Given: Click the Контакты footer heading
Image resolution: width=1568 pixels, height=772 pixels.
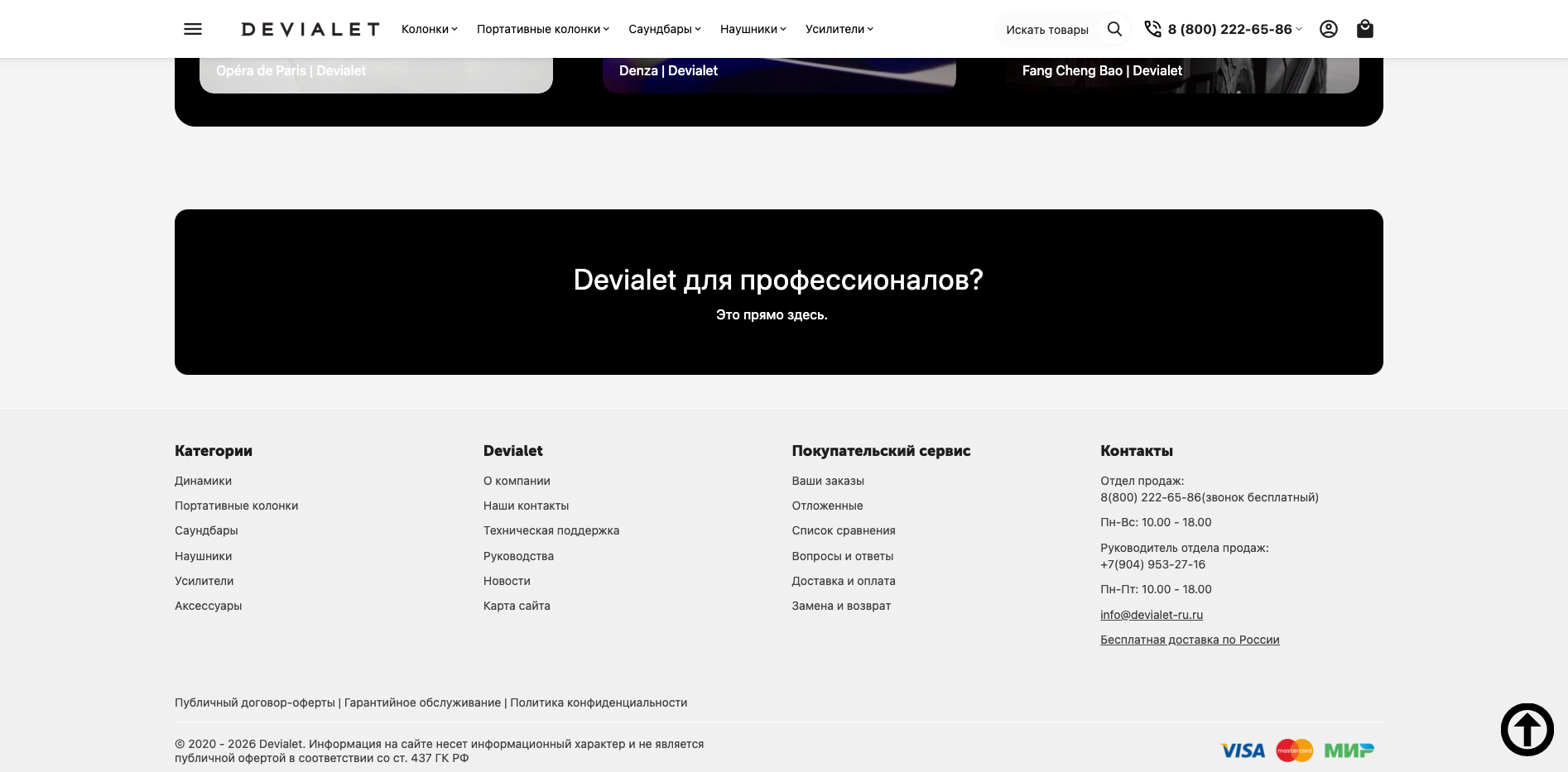Looking at the screenshot, I should tap(1137, 451).
